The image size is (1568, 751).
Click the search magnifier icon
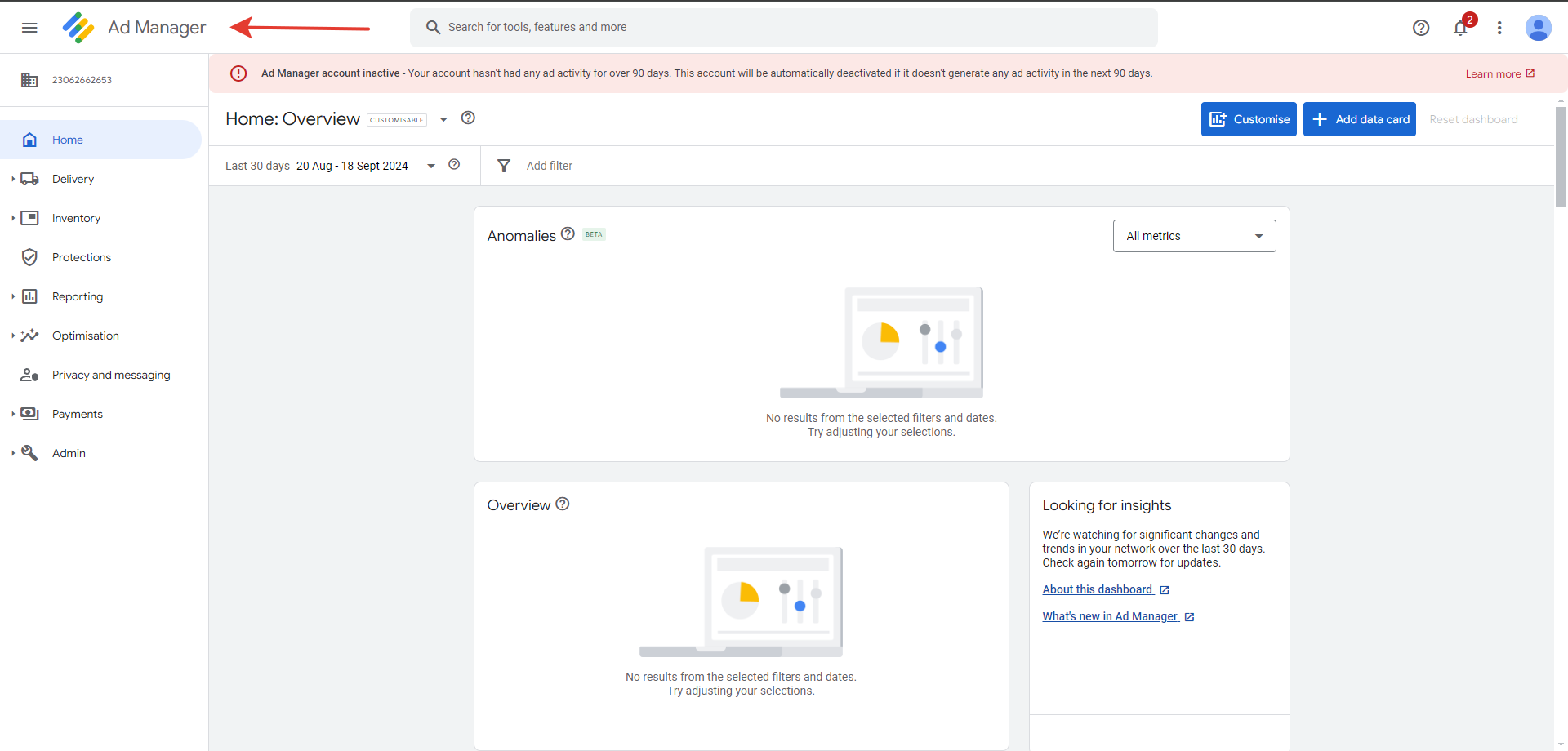pos(433,28)
